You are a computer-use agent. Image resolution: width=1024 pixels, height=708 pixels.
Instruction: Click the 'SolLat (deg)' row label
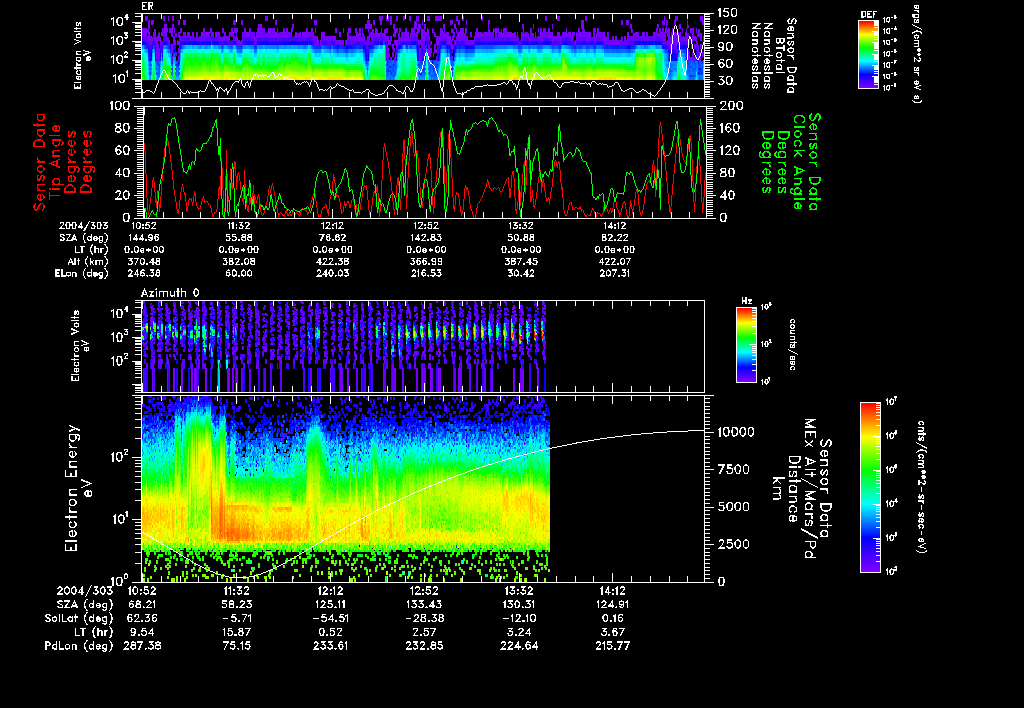click(78, 619)
